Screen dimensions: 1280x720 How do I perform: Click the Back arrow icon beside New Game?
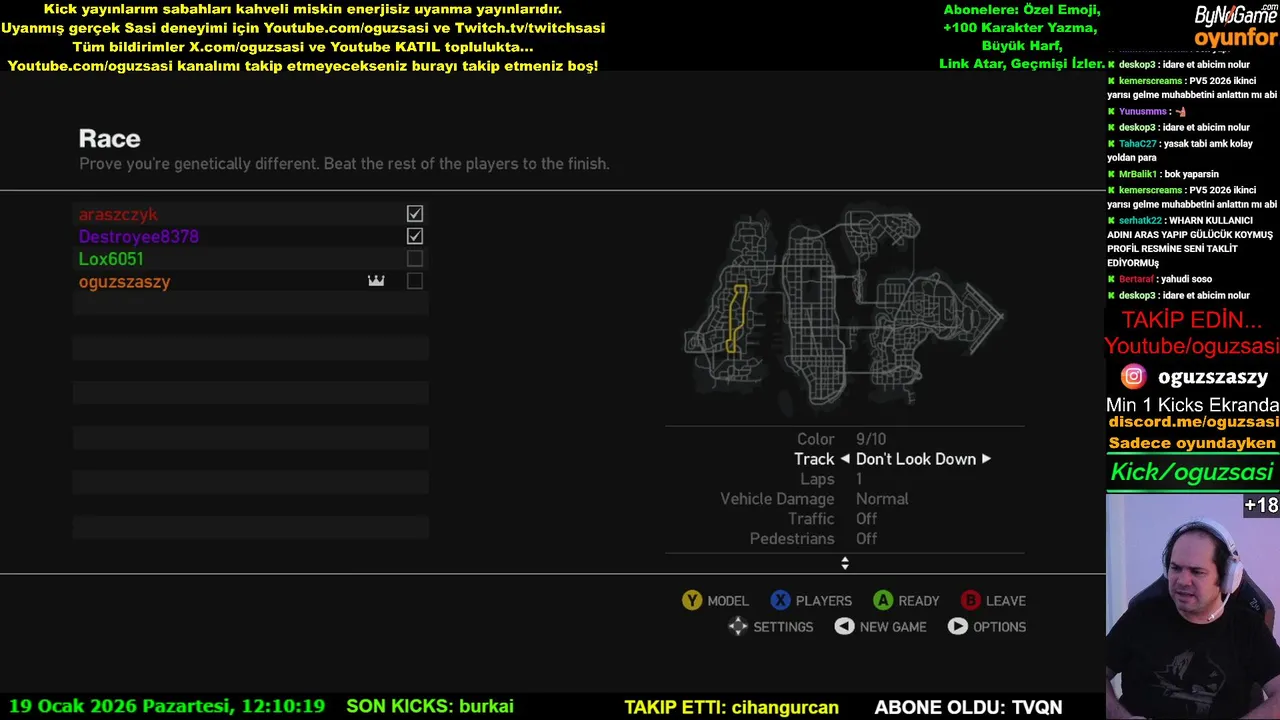pos(844,626)
